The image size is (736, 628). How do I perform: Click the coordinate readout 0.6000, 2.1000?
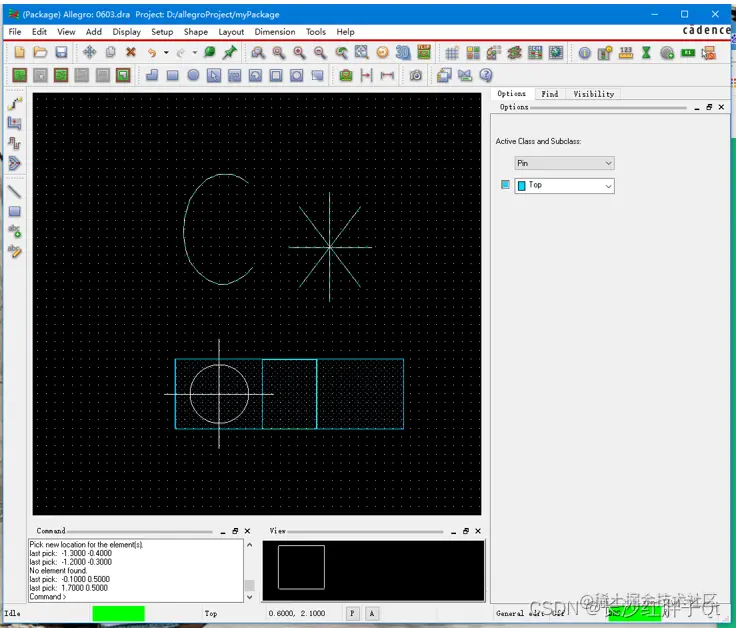pos(297,613)
